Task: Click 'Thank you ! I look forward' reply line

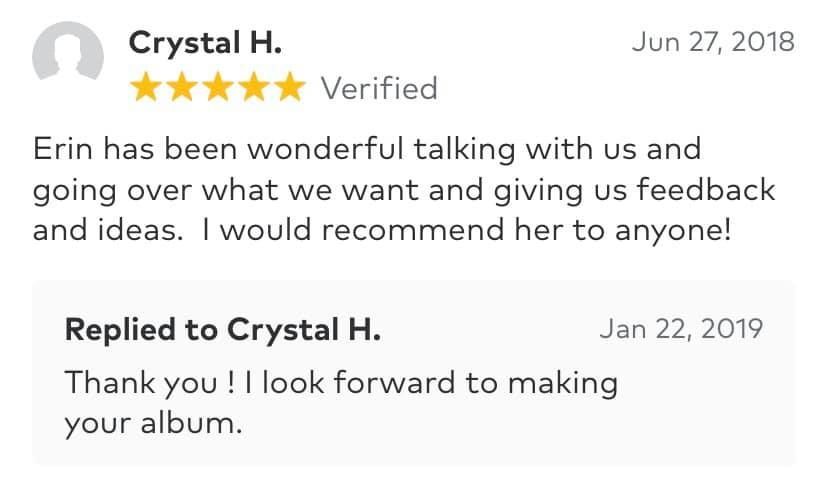Action: tap(250, 382)
